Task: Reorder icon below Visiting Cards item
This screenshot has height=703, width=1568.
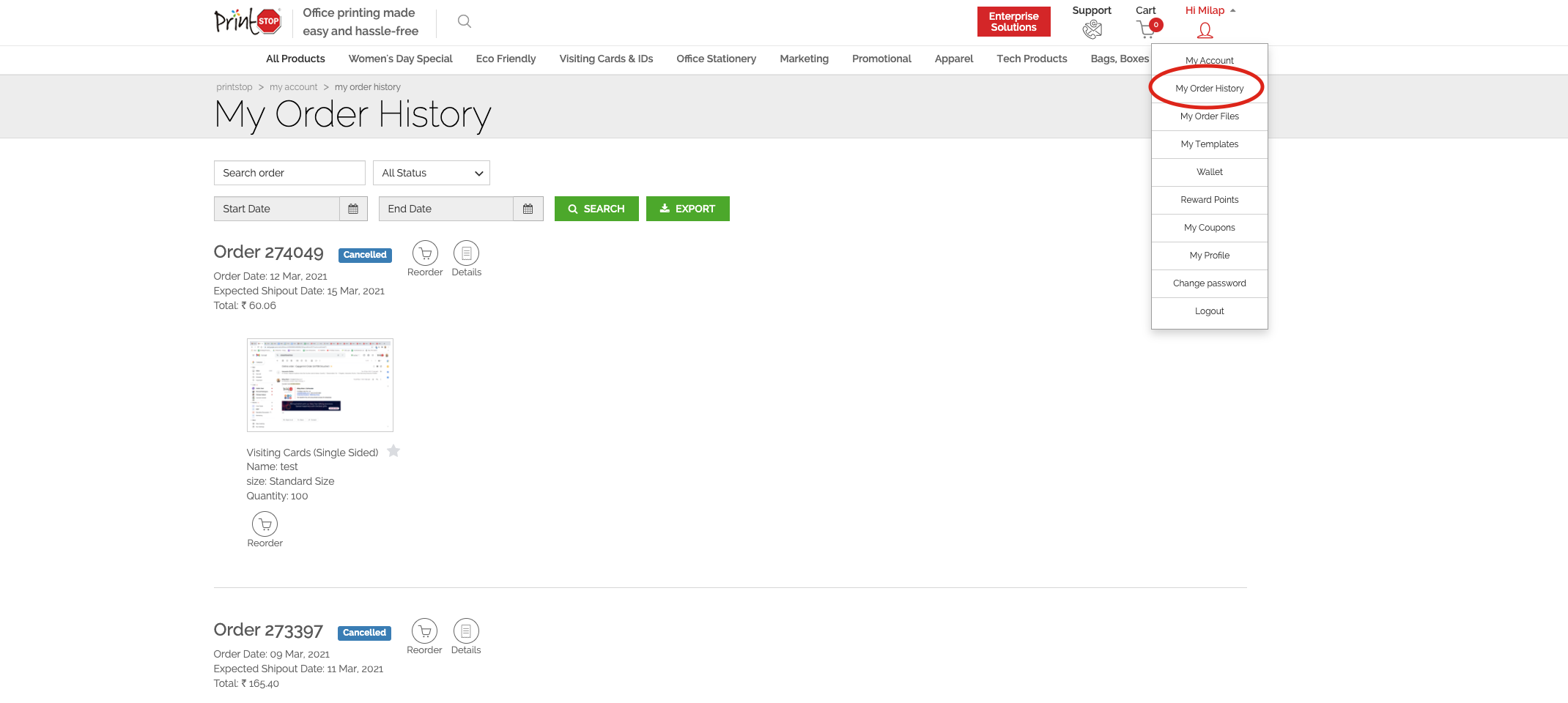Action: pos(265,524)
